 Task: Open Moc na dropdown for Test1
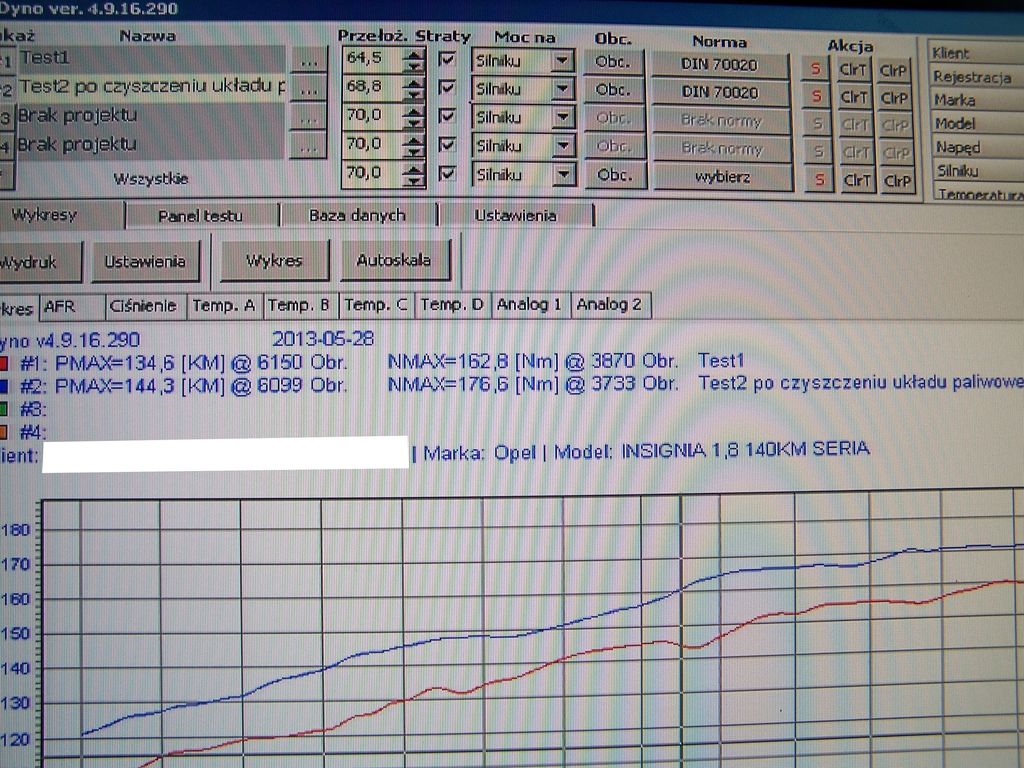tap(563, 61)
